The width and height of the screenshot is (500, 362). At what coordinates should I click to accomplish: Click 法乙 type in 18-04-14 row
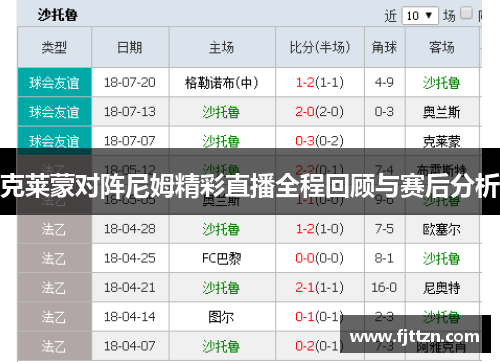click(54, 317)
